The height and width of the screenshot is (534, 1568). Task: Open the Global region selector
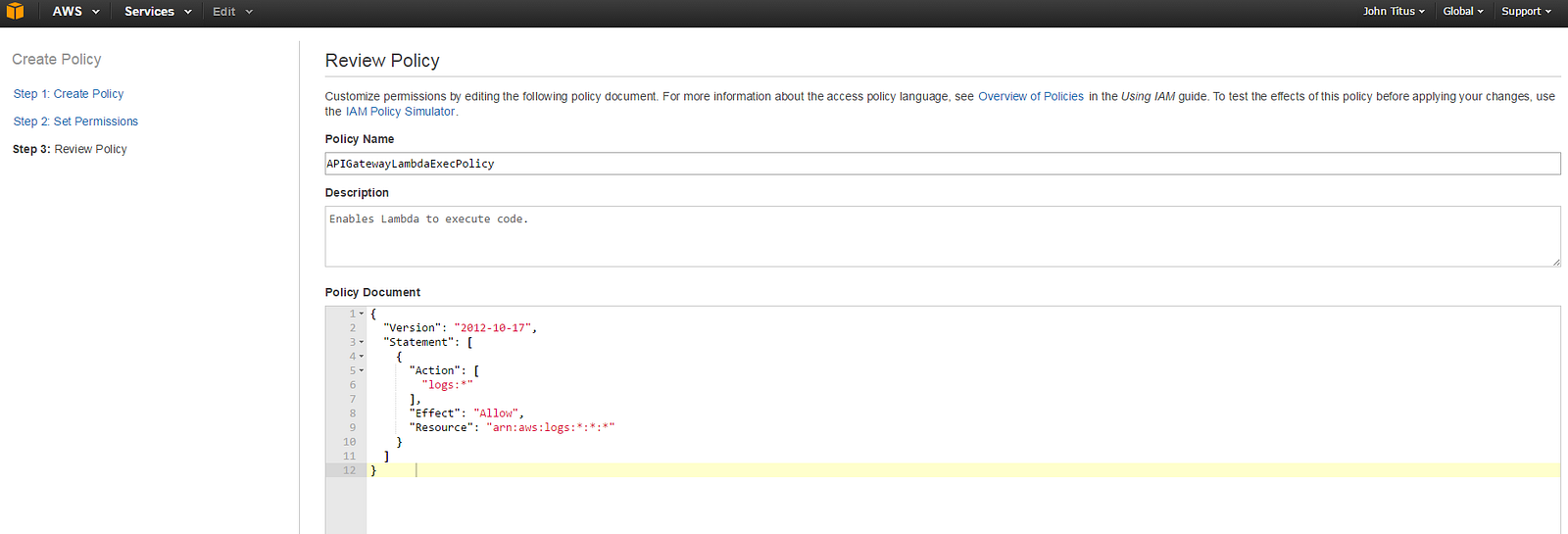(1462, 12)
